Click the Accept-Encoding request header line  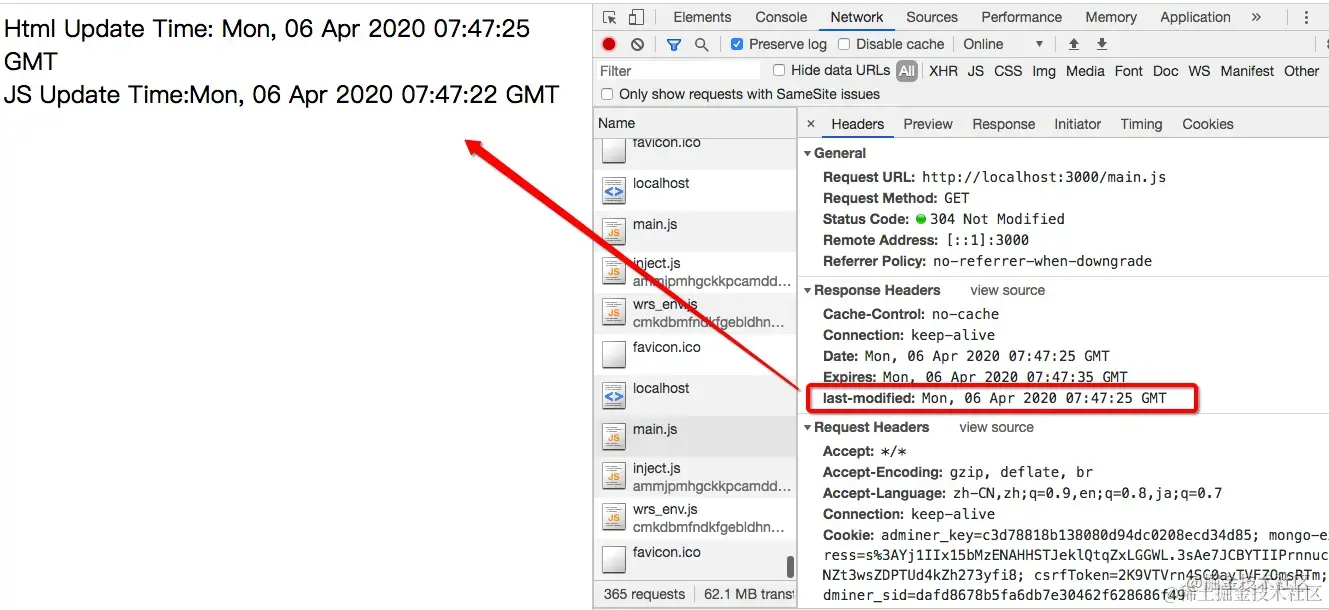point(958,472)
